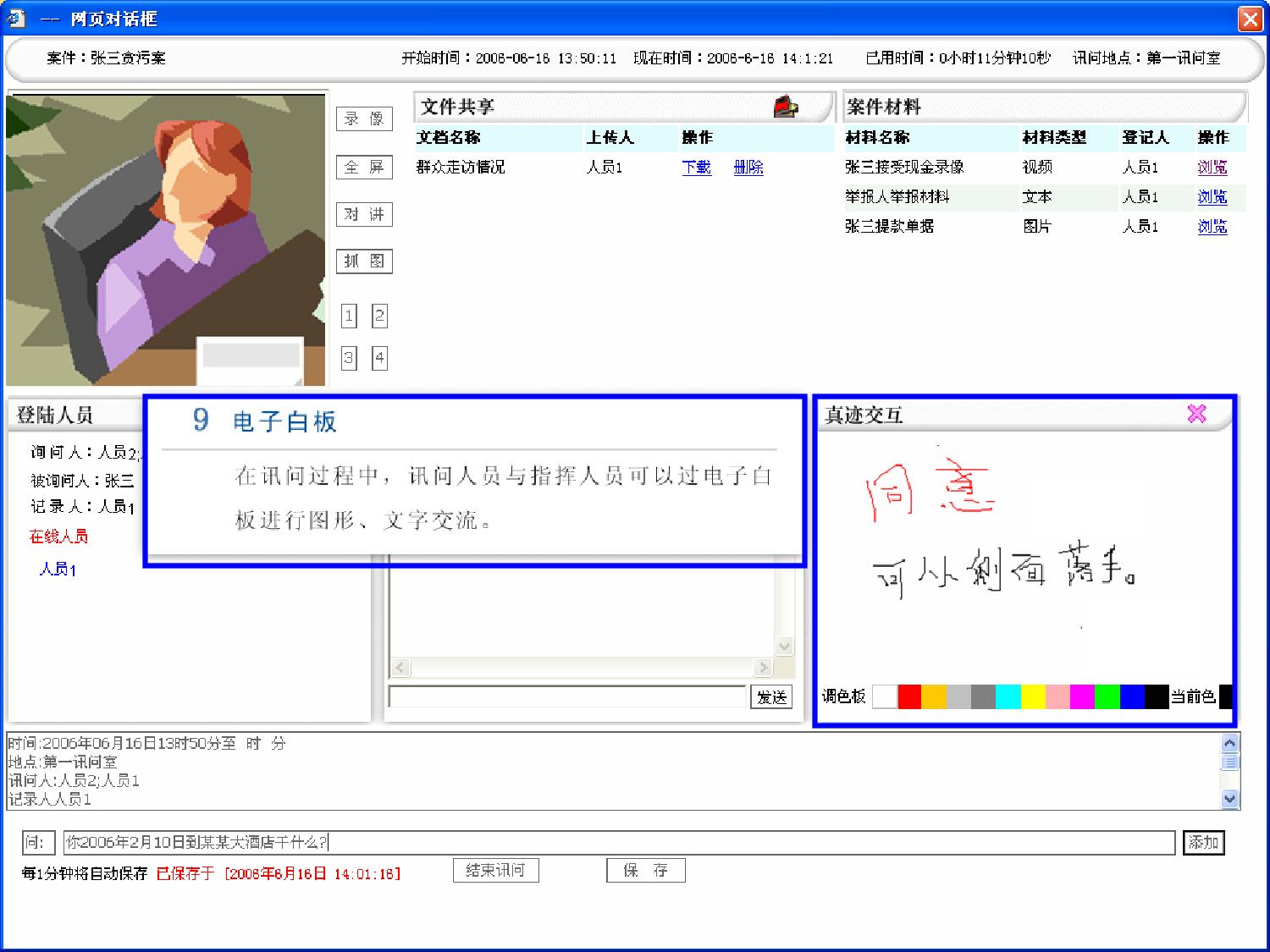
Task: Delete the 群众走访情况 document
Action: click(x=748, y=167)
